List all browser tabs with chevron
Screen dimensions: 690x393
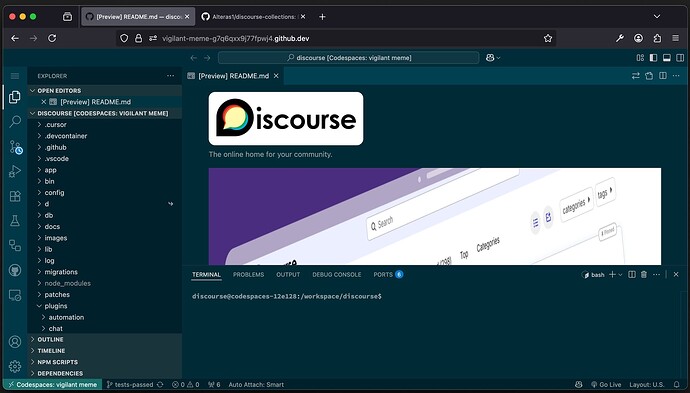[x=657, y=17]
